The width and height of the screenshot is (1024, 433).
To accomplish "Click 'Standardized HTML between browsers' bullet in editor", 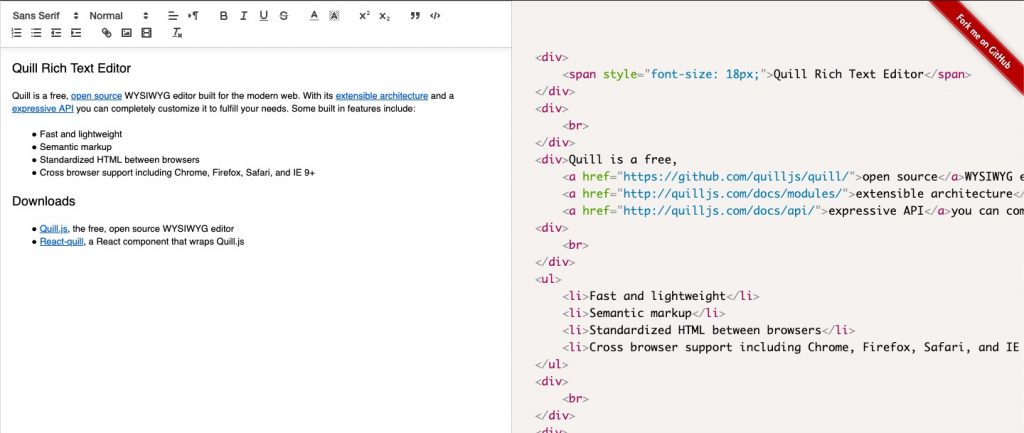I will coord(120,159).
